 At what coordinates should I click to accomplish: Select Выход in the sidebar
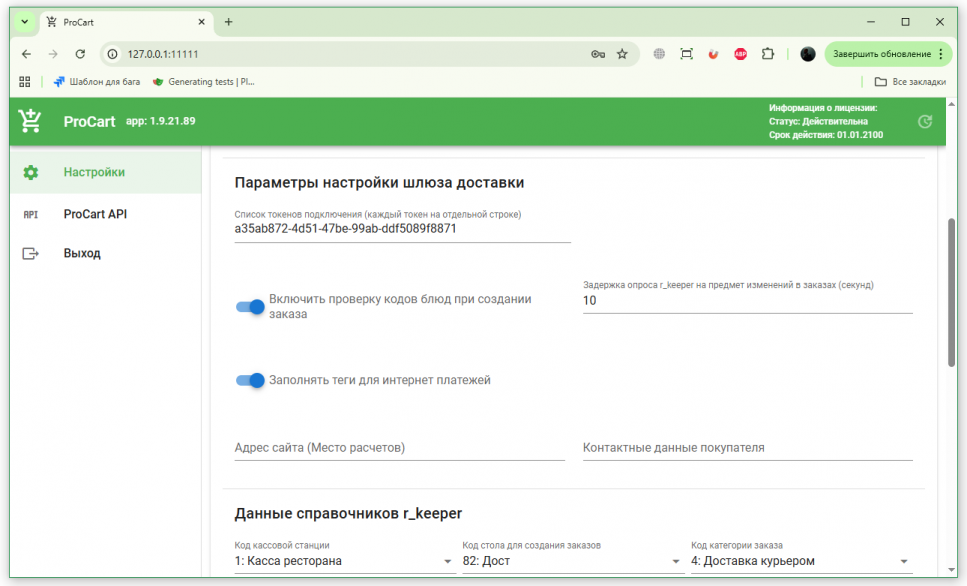(x=82, y=254)
